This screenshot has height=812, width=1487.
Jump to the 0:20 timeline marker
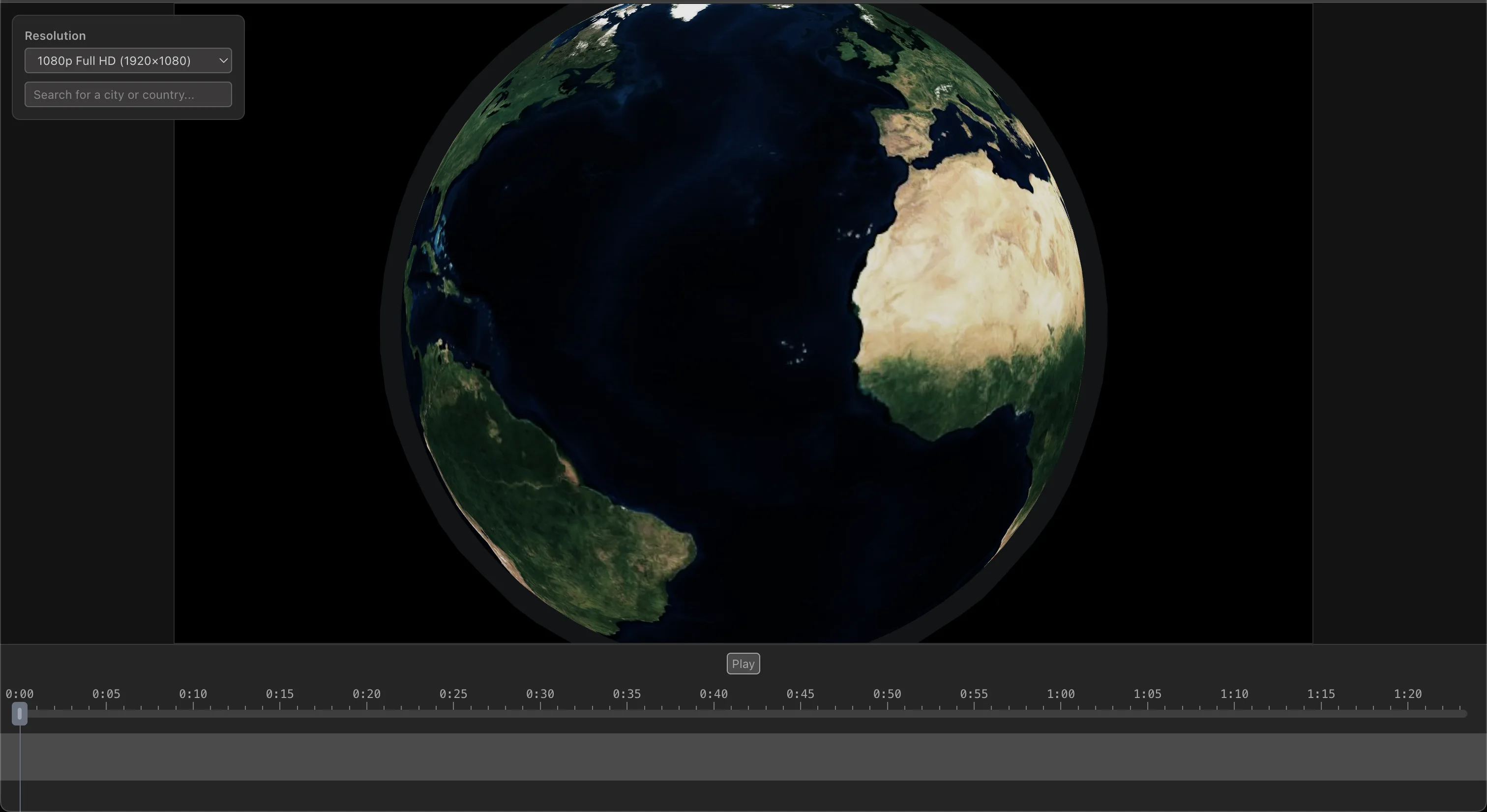pyautogui.click(x=366, y=694)
